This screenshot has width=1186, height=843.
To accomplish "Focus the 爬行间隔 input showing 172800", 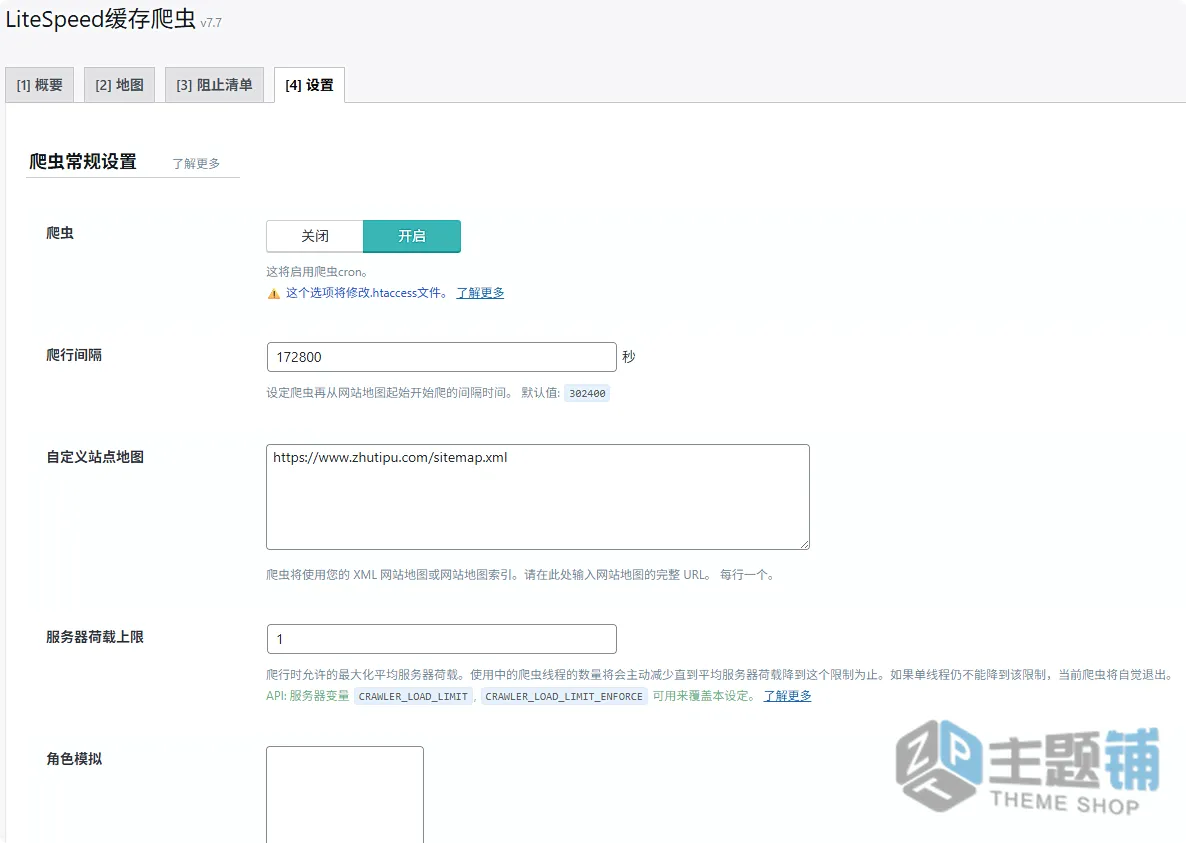I will pyautogui.click(x=442, y=357).
